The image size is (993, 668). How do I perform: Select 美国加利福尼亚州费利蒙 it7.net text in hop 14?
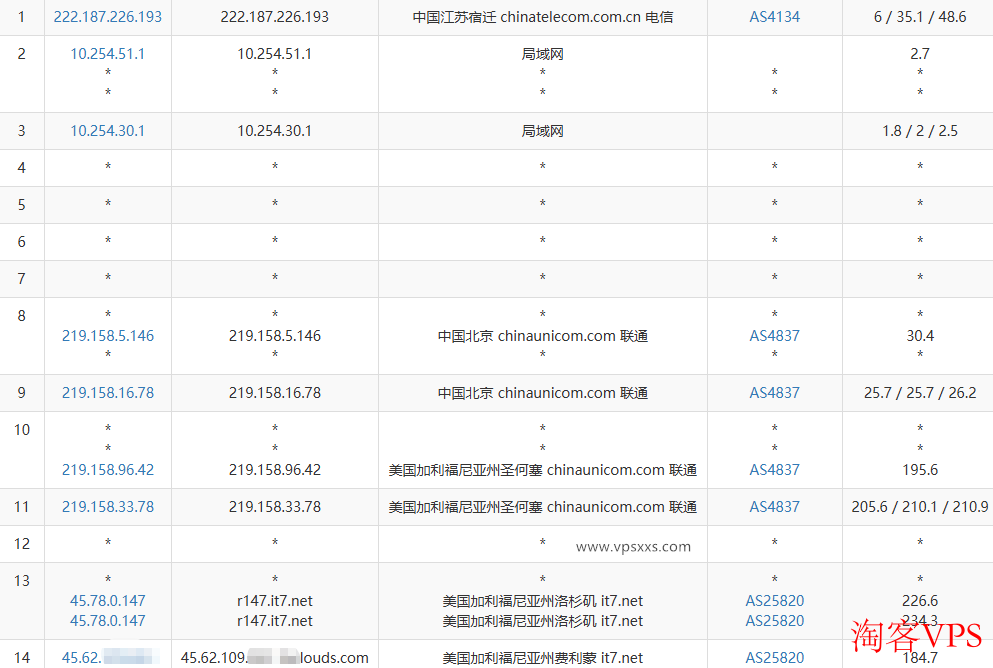(543, 658)
